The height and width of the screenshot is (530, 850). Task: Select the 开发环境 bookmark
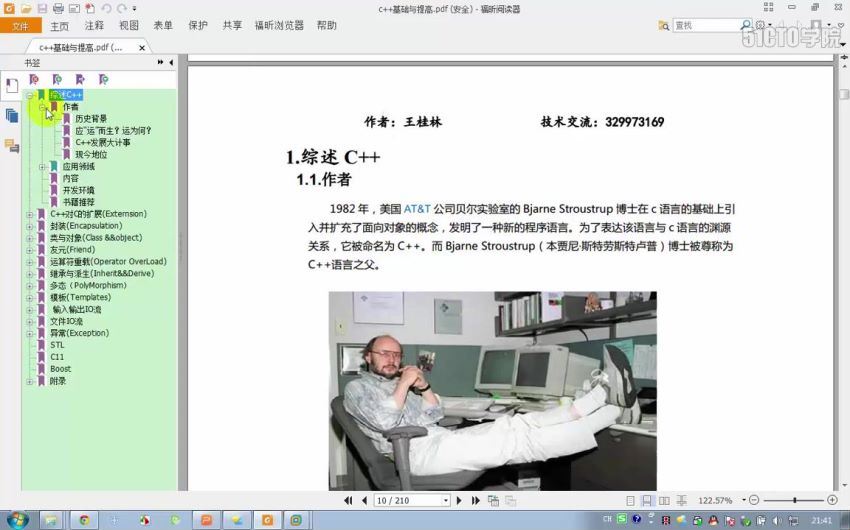coord(78,190)
